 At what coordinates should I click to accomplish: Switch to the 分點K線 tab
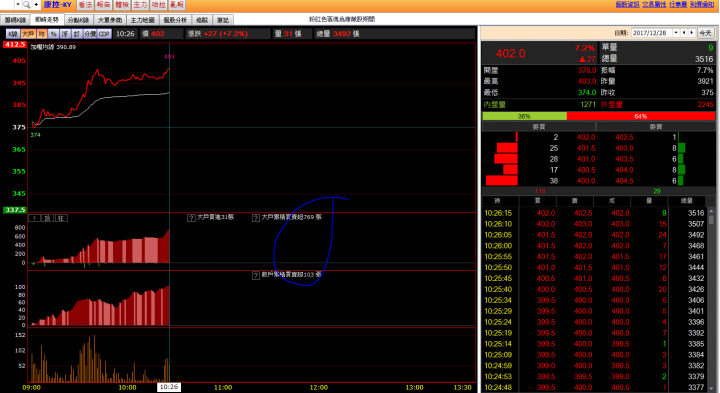(78, 20)
